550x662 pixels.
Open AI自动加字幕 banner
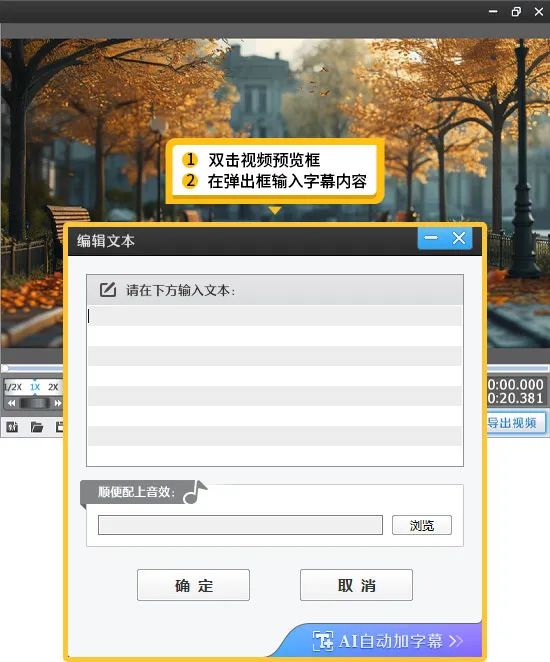(387, 641)
